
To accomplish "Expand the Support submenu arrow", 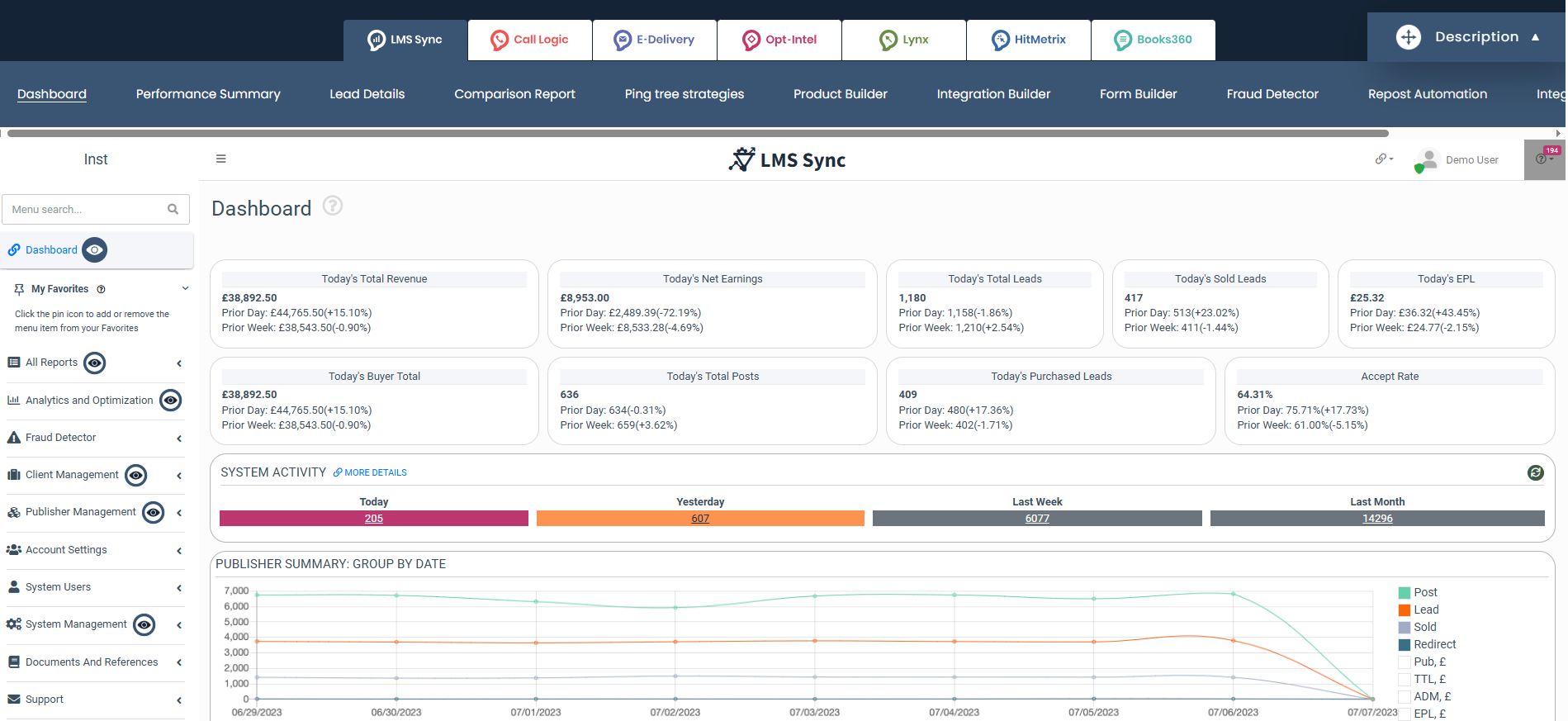I will (179, 700).
